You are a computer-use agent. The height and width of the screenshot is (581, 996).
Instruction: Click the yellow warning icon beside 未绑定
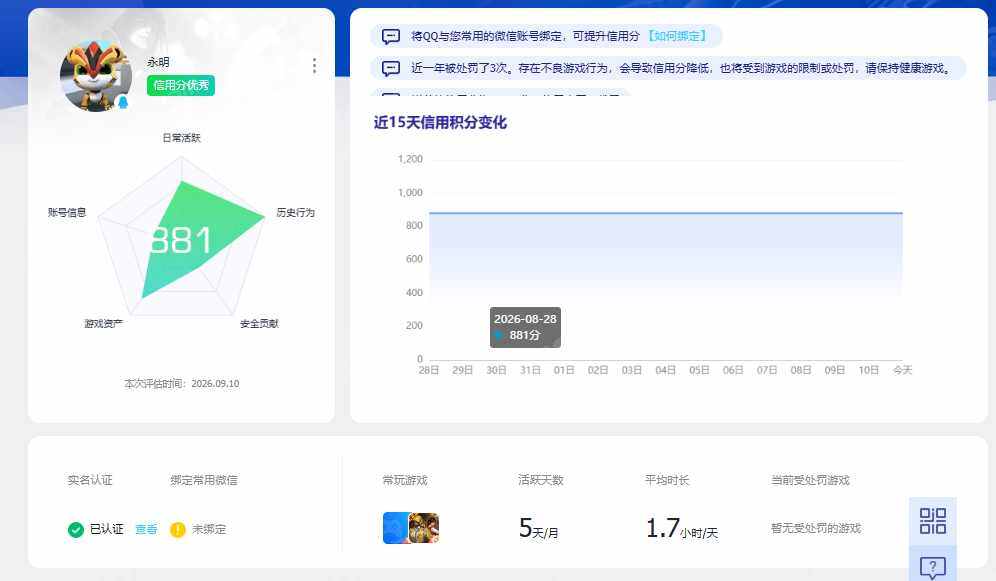coord(178,529)
